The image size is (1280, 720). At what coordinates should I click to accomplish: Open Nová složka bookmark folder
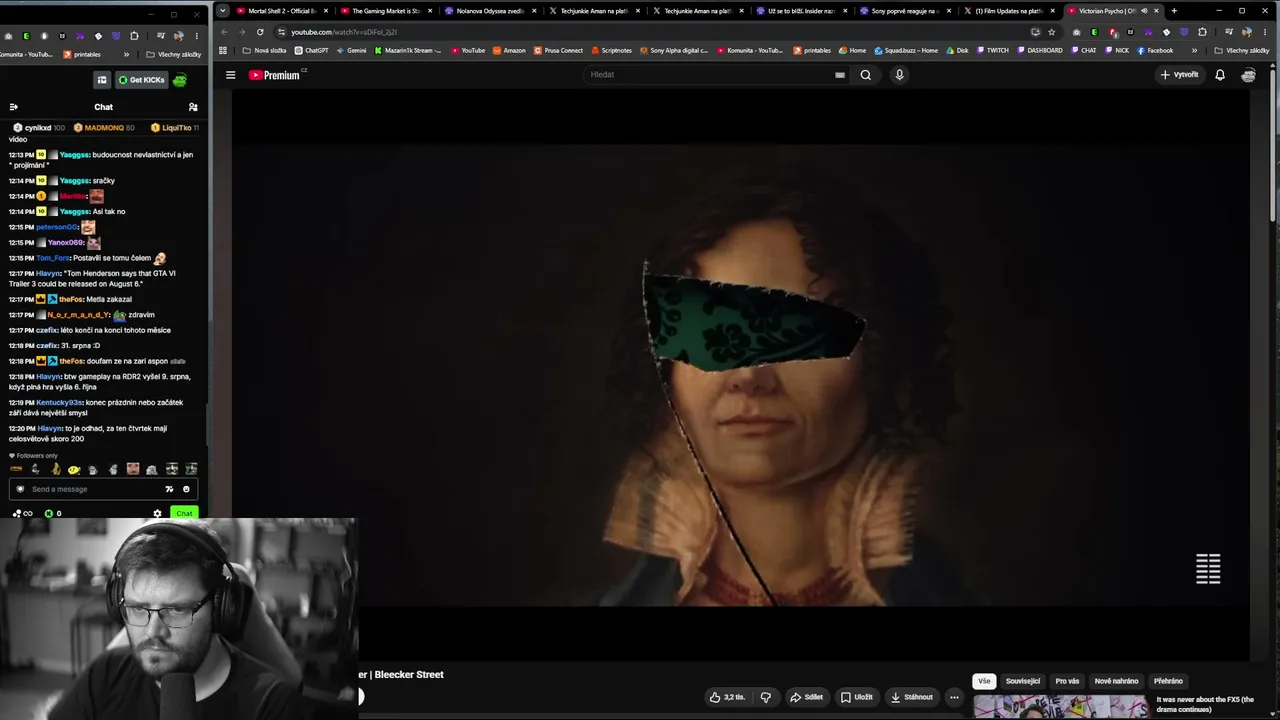click(265, 51)
